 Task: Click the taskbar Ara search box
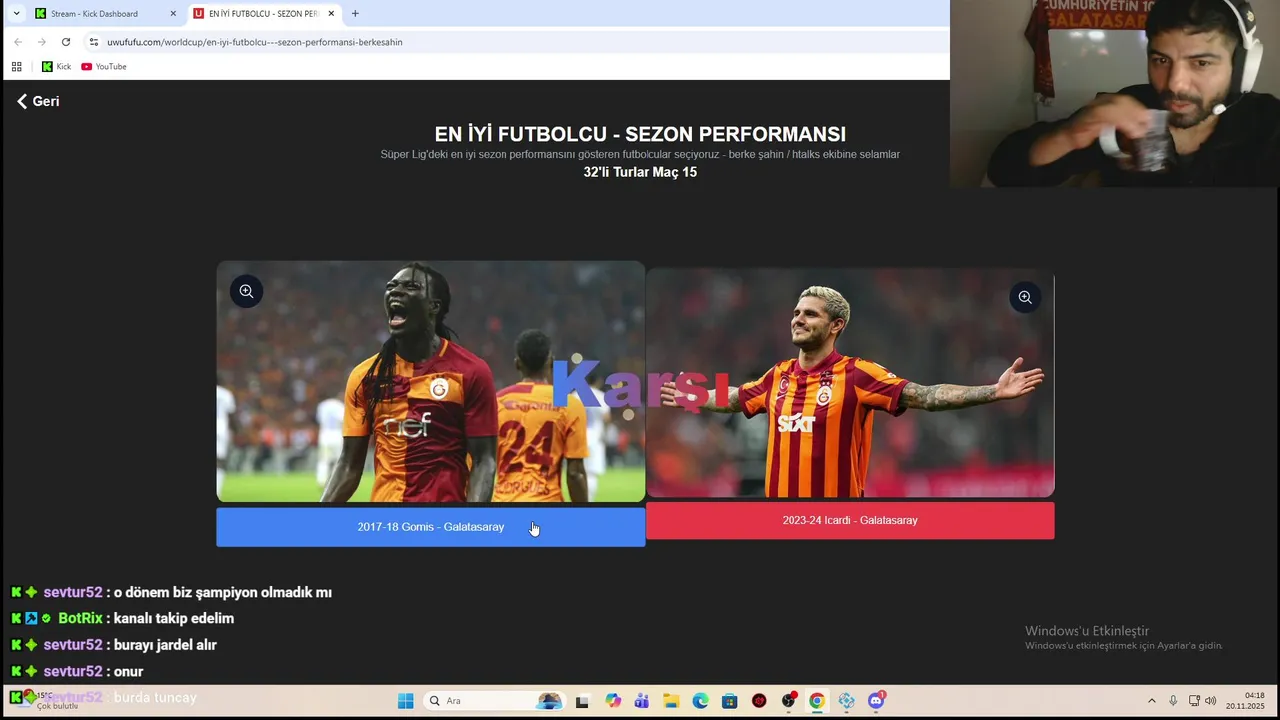pos(495,701)
